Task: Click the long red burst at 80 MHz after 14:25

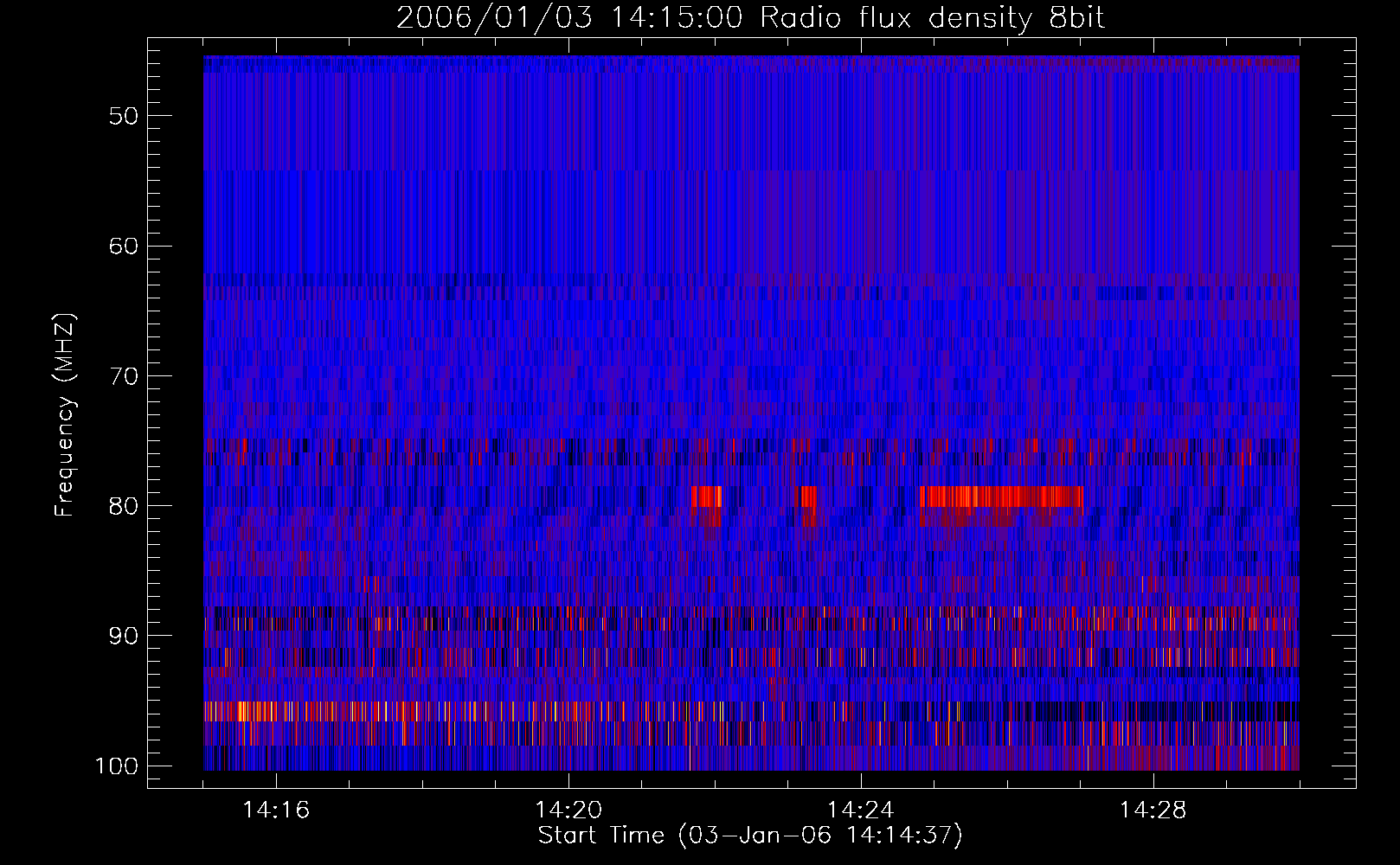Action: [1001, 497]
